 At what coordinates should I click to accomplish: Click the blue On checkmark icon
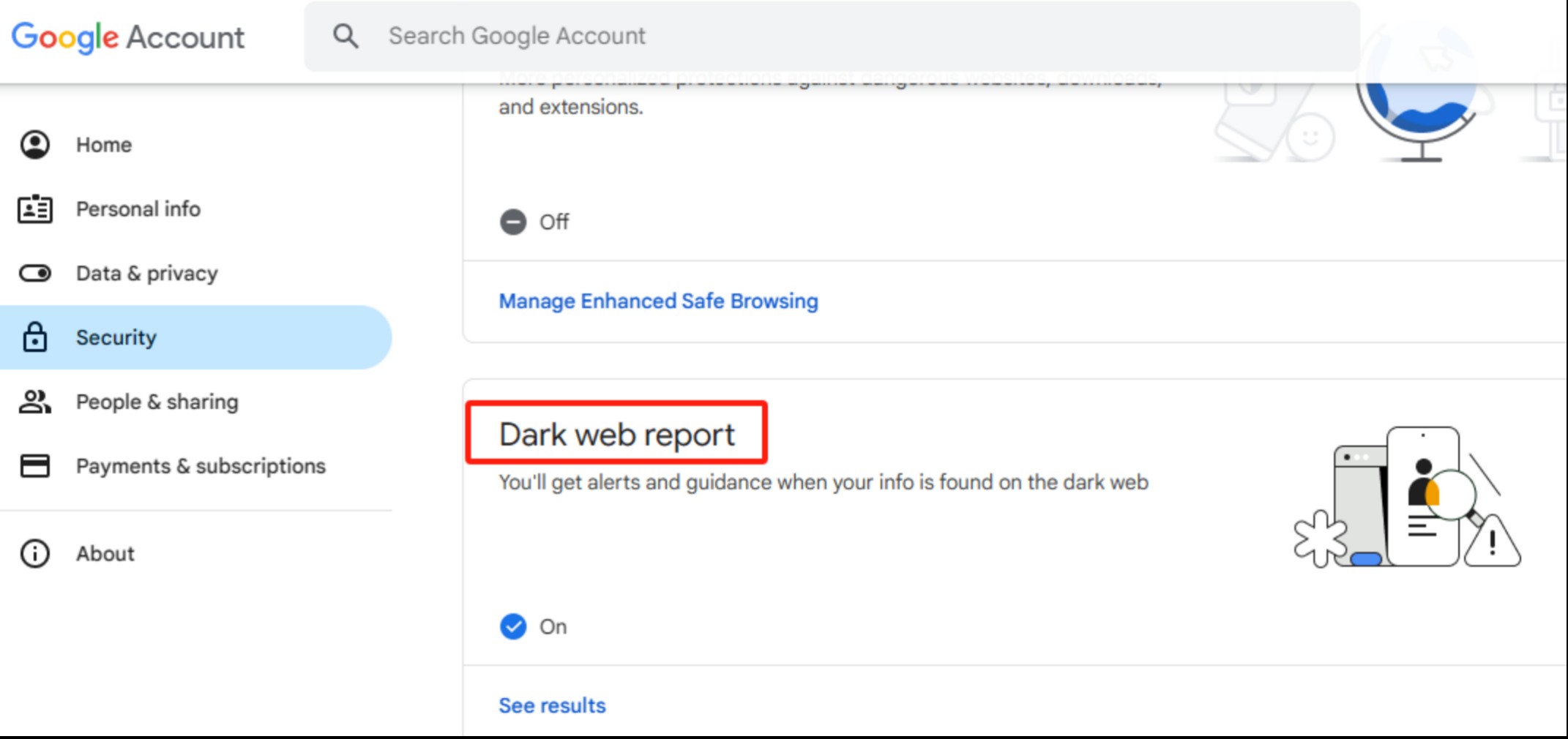(x=513, y=627)
